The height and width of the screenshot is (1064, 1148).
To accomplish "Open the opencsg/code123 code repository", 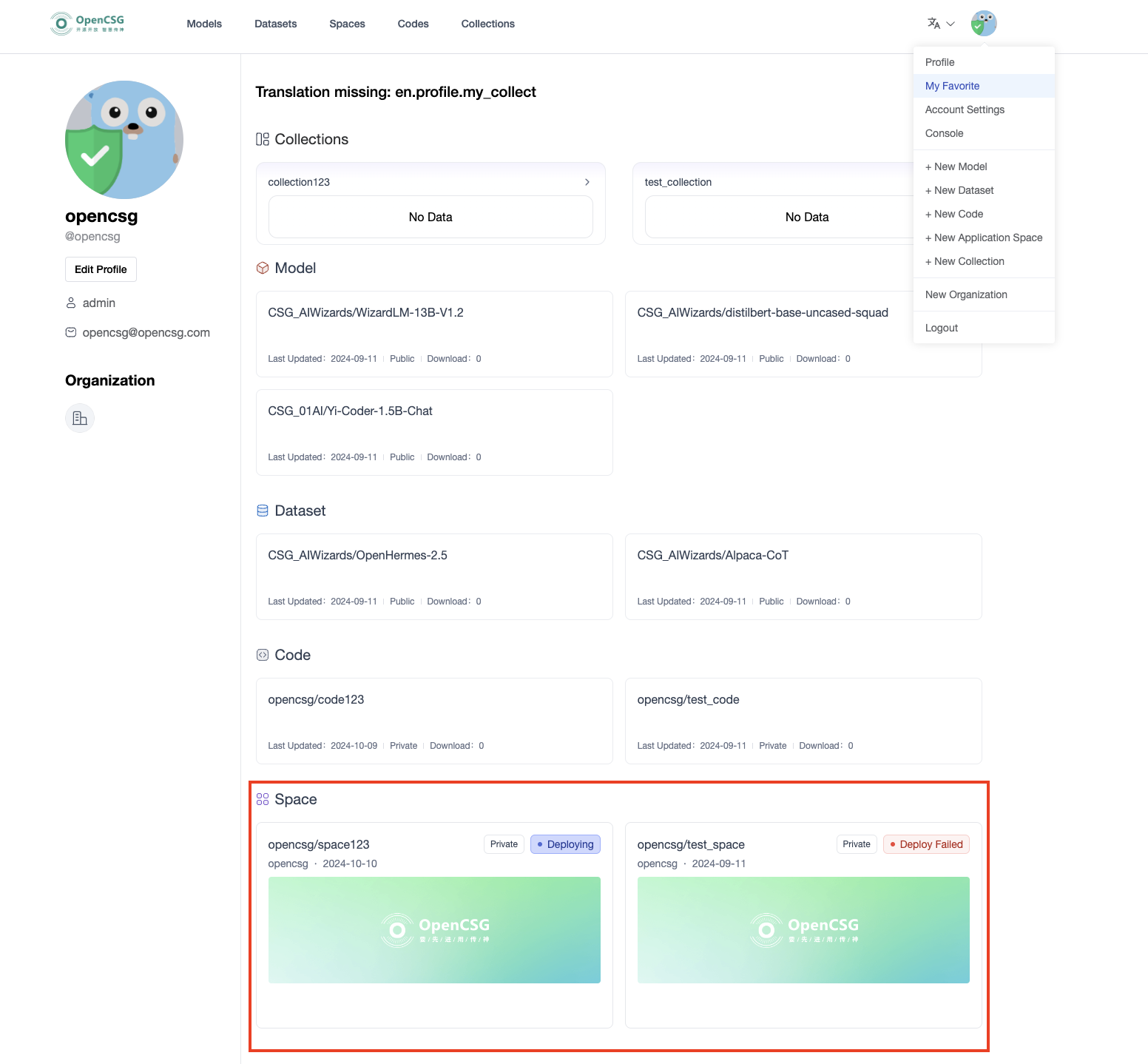I will (316, 700).
